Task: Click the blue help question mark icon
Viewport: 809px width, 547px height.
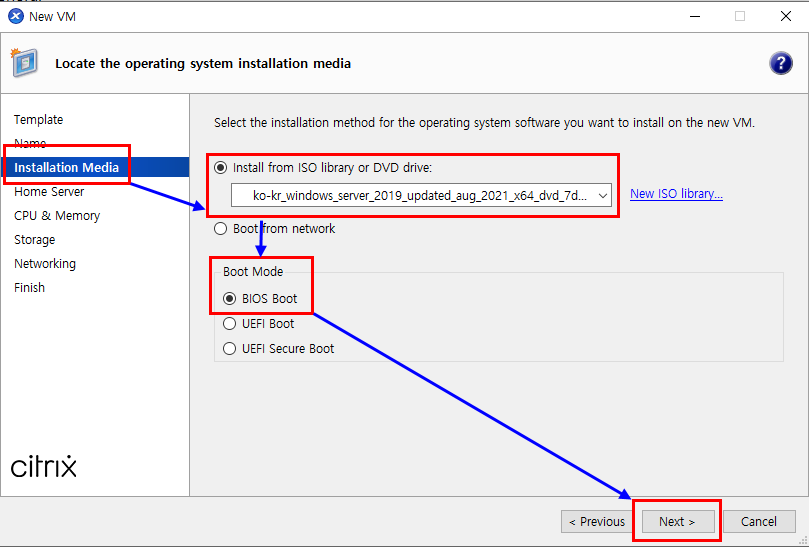Action: click(781, 63)
